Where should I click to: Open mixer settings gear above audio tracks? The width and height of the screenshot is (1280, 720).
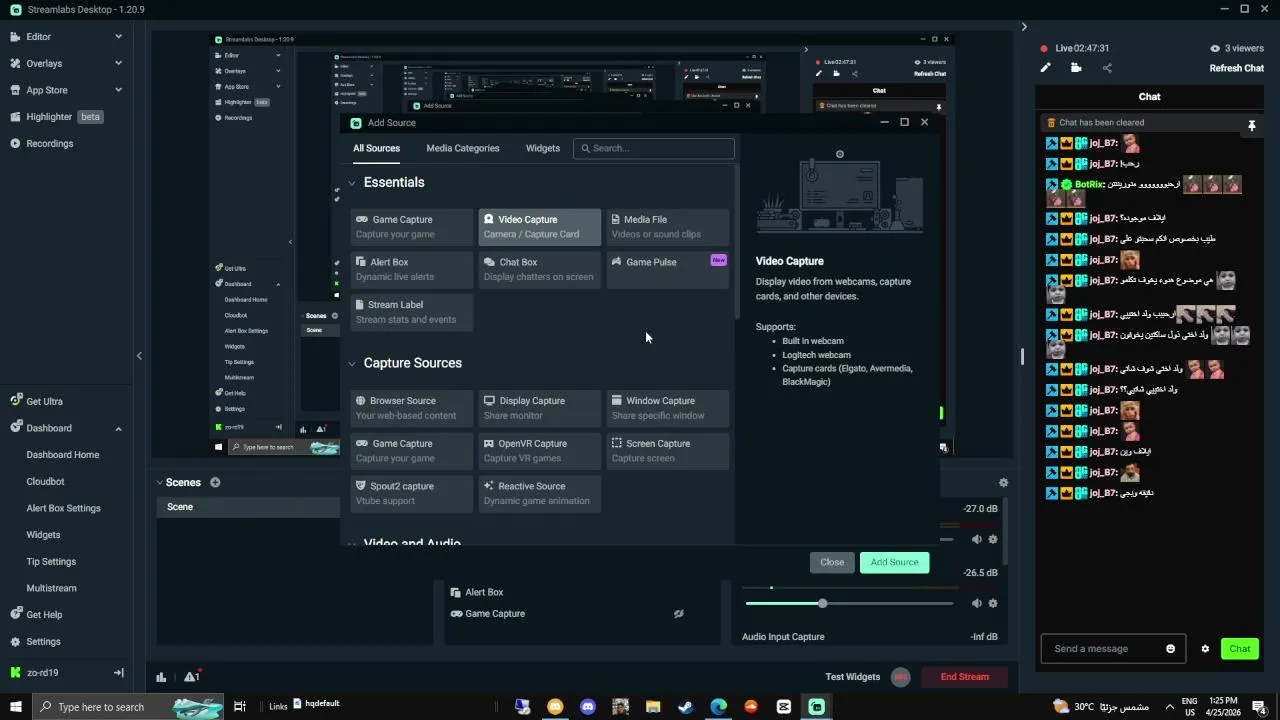[x=1003, y=482]
